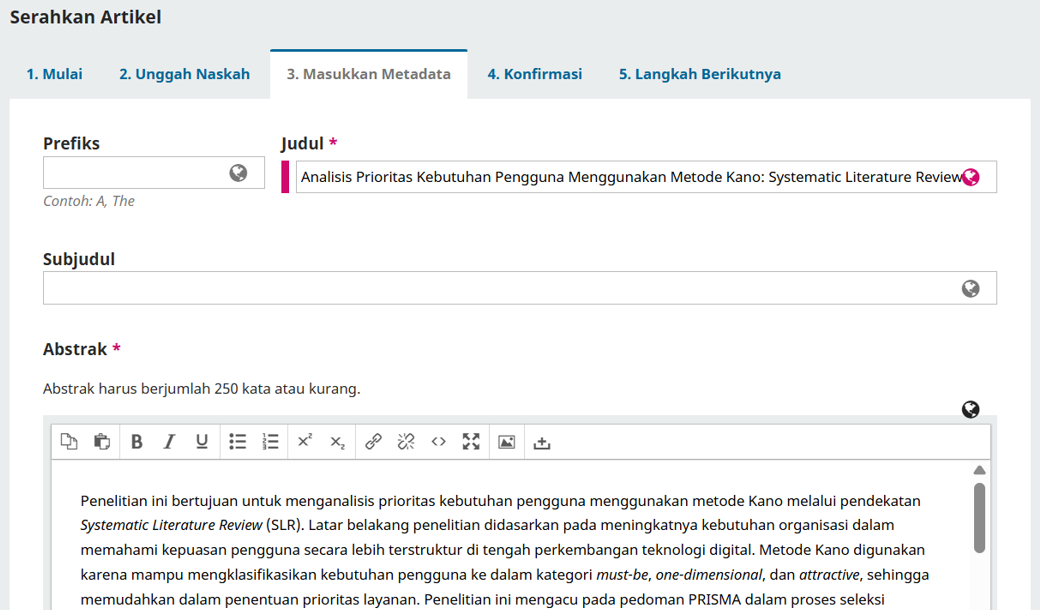Apply italic formatting in the abstract toolbar
The height and width of the screenshot is (610, 1040).
coord(169,441)
